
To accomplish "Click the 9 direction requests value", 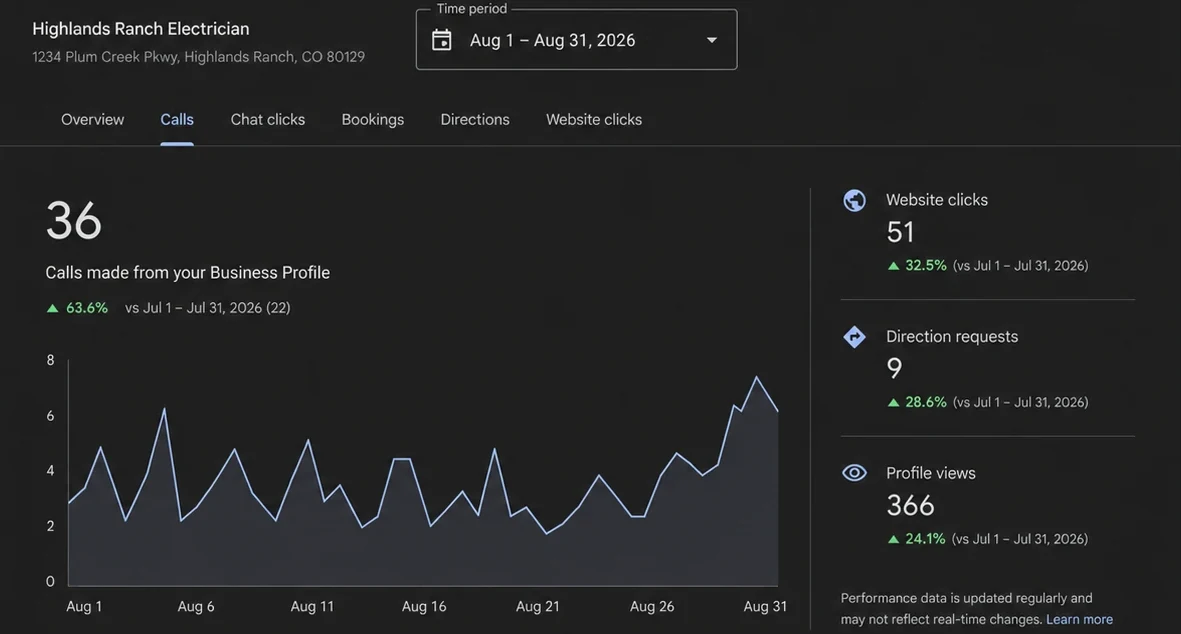I will [x=894, y=368].
